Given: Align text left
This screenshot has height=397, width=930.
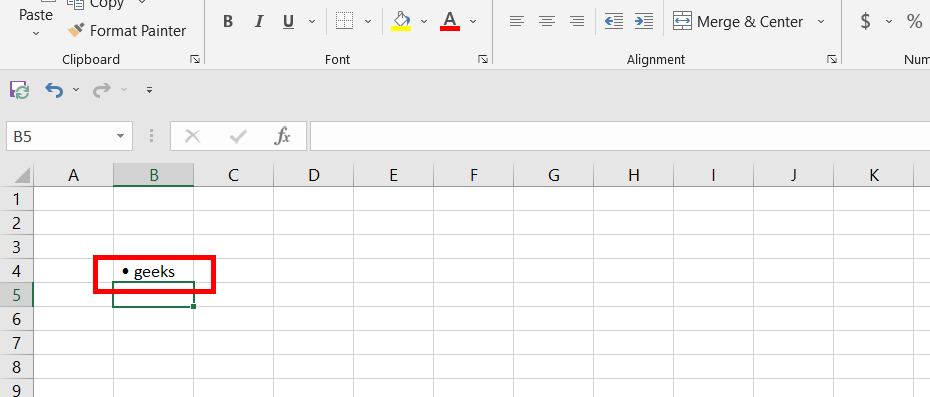Looking at the screenshot, I should tap(517, 22).
